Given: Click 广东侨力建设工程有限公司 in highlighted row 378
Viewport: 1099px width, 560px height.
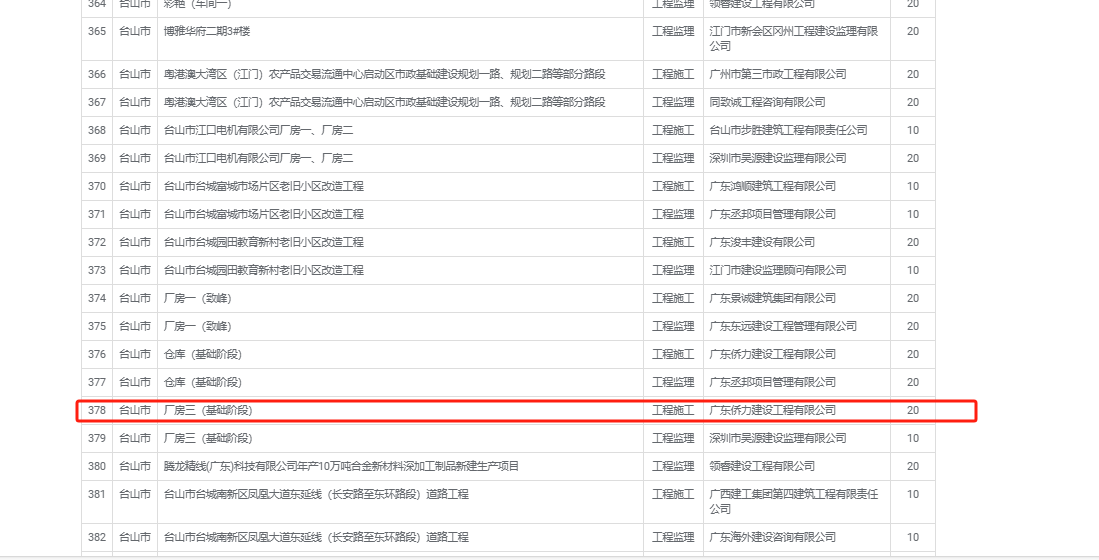Looking at the screenshot, I should [772, 410].
